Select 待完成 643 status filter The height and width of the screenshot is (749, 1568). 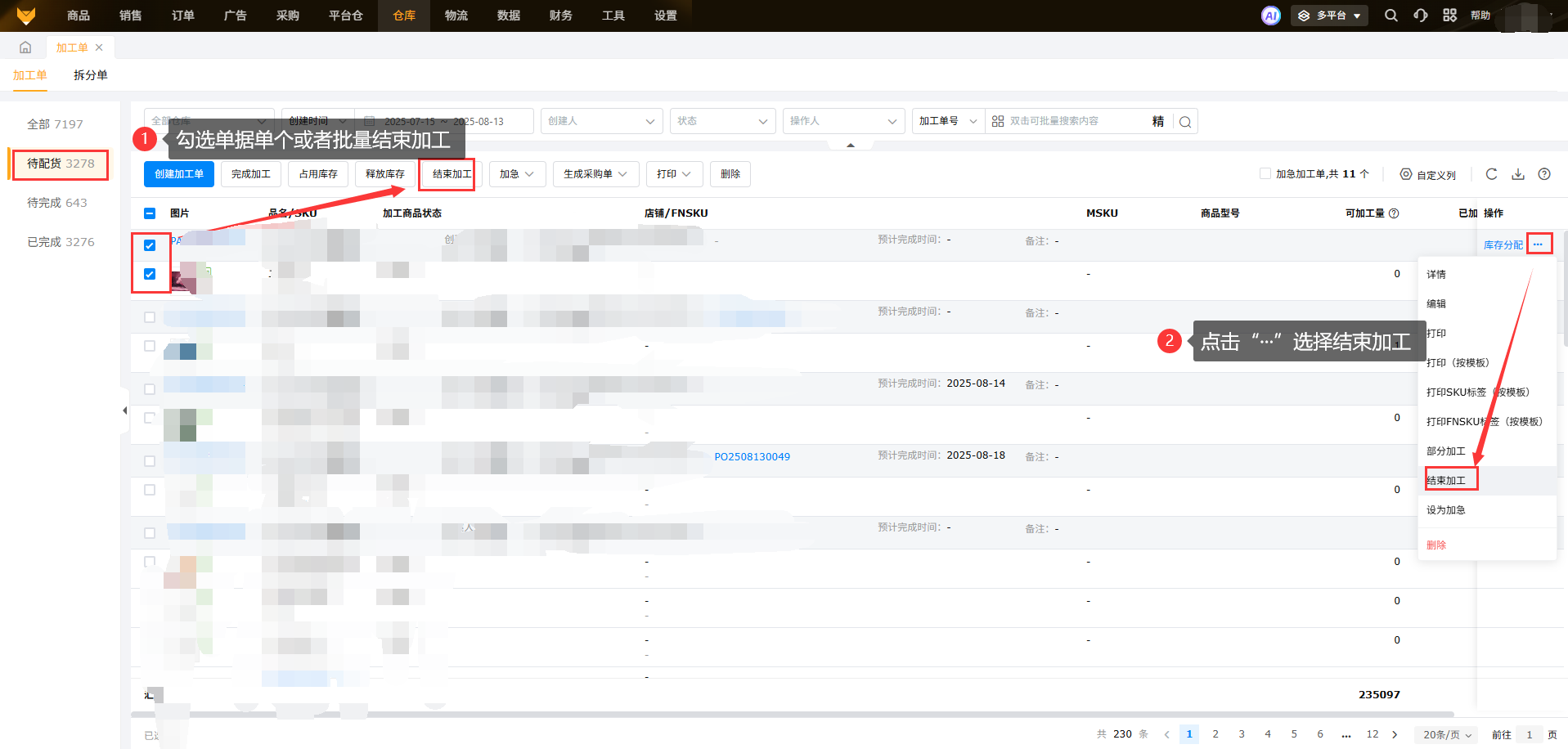(x=57, y=203)
